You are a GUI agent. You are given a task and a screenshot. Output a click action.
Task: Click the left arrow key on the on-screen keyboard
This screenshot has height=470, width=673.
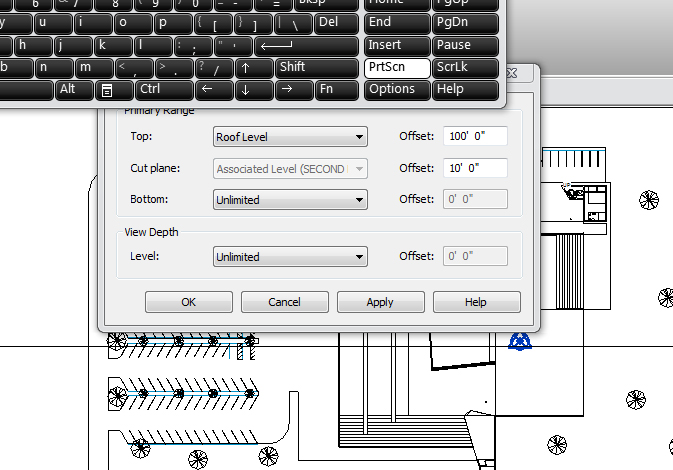click(x=215, y=90)
